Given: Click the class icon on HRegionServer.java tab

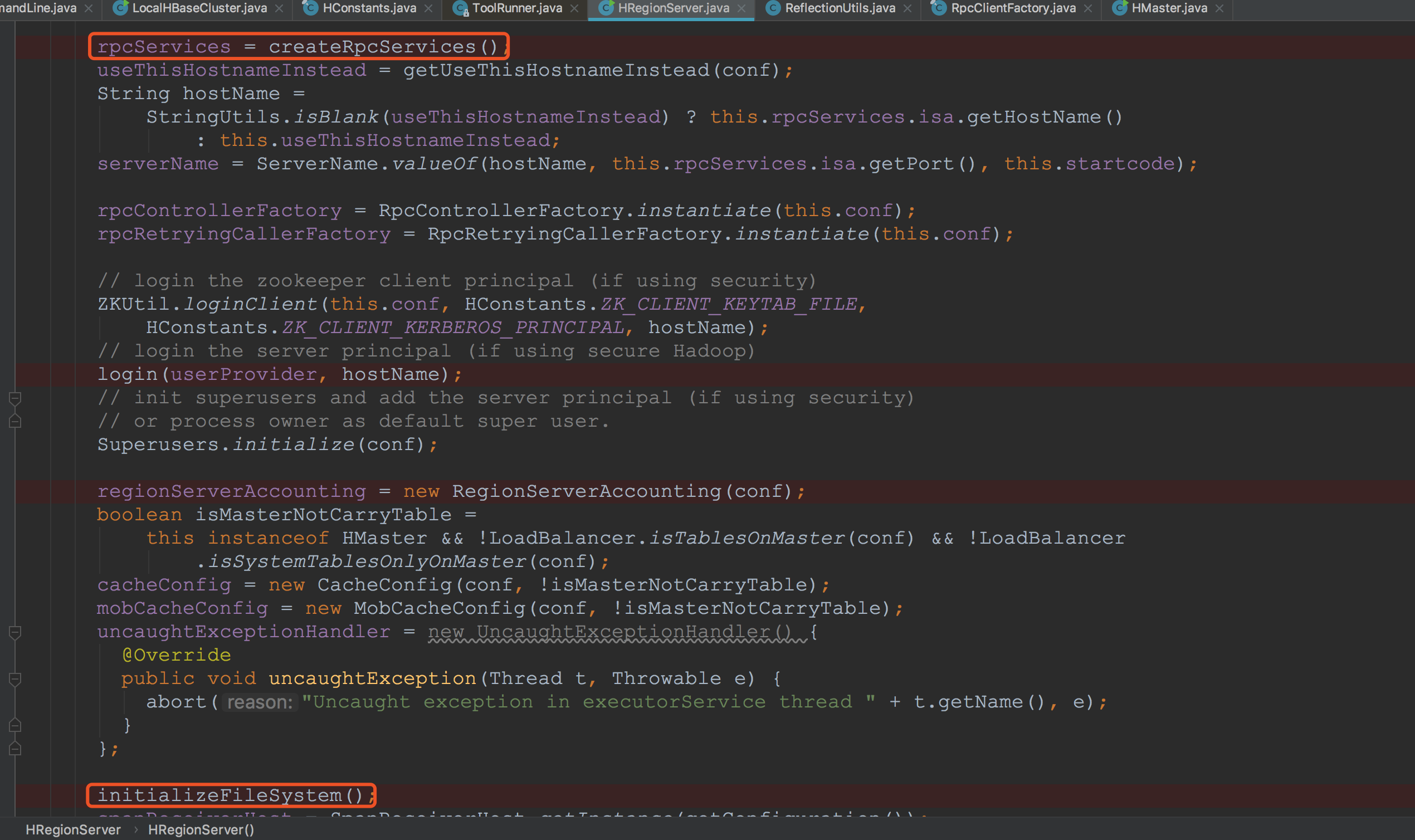Looking at the screenshot, I should (x=606, y=8).
